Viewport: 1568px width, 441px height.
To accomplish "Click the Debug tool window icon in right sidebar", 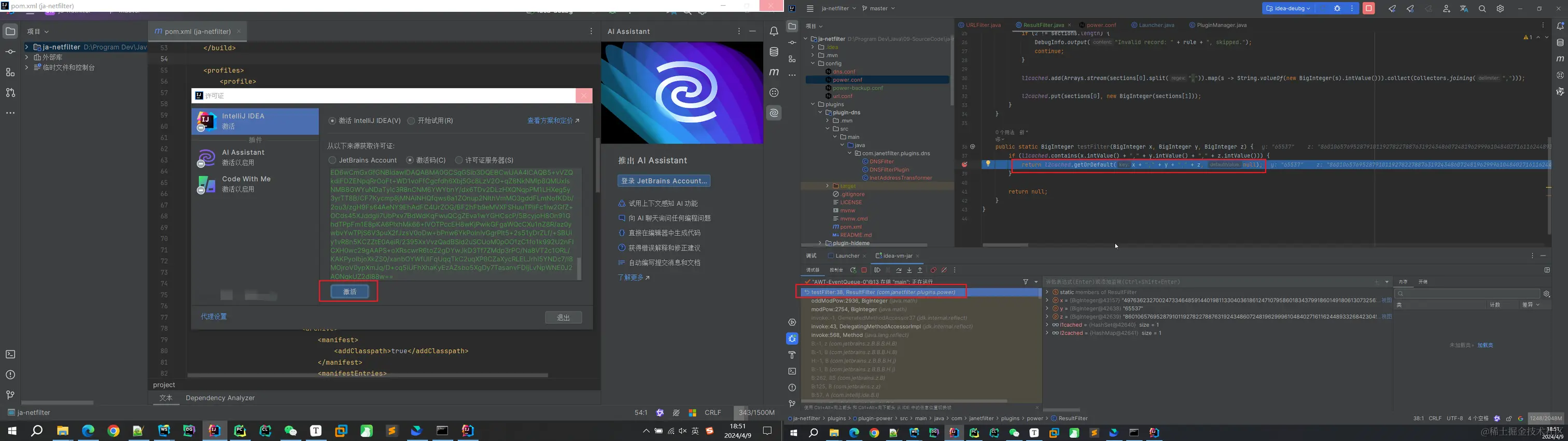I will pyautogui.click(x=792, y=338).
